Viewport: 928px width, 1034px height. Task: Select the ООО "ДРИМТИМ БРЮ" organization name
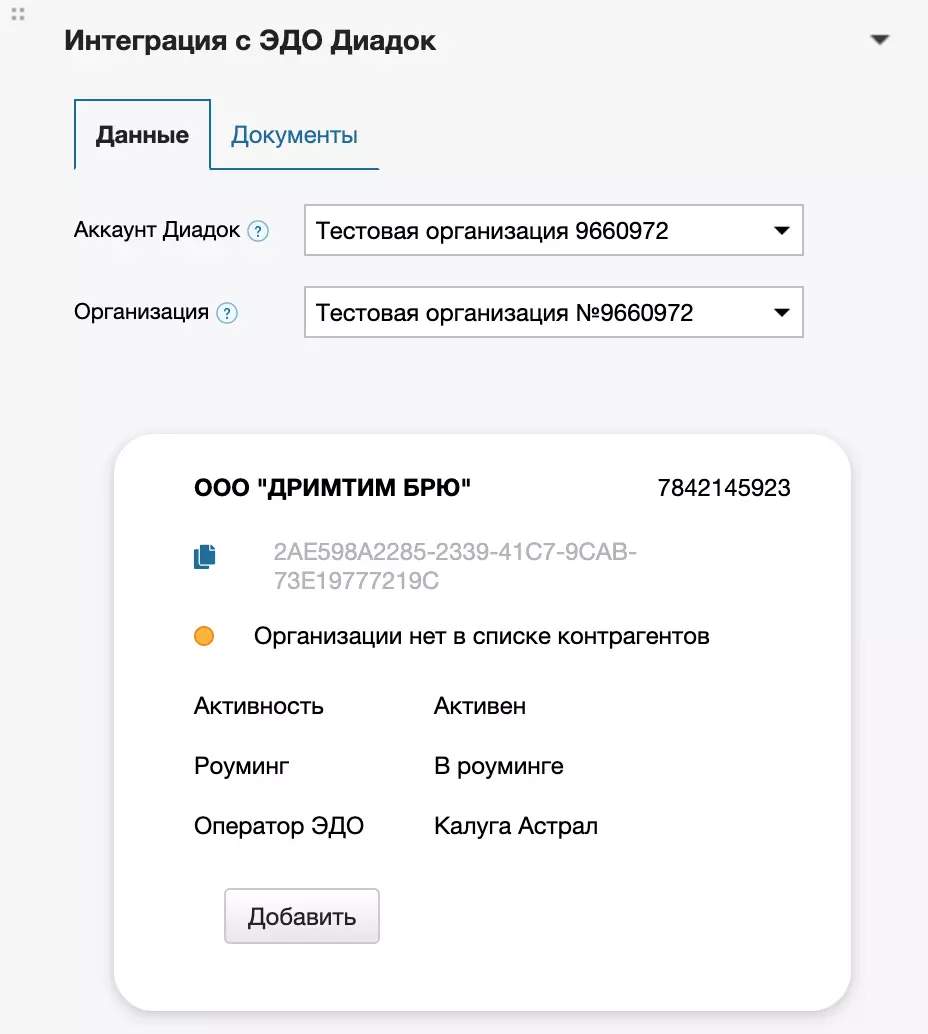click(x=332, y=488)
